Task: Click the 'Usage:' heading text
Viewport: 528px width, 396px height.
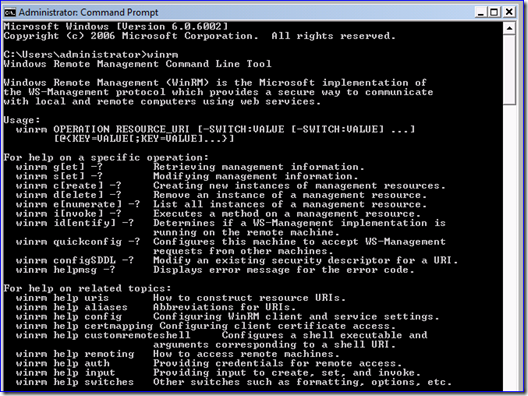Action: pos(22,120)
